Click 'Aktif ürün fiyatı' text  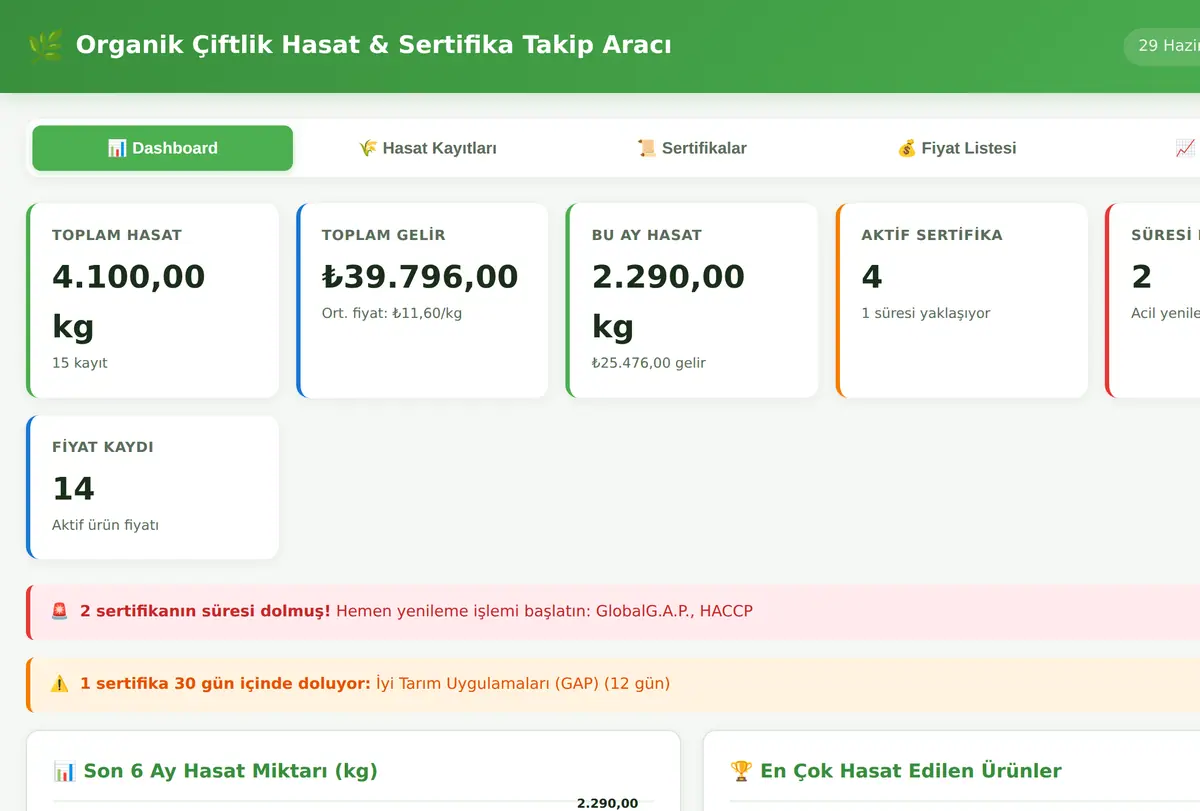(105, 525)
